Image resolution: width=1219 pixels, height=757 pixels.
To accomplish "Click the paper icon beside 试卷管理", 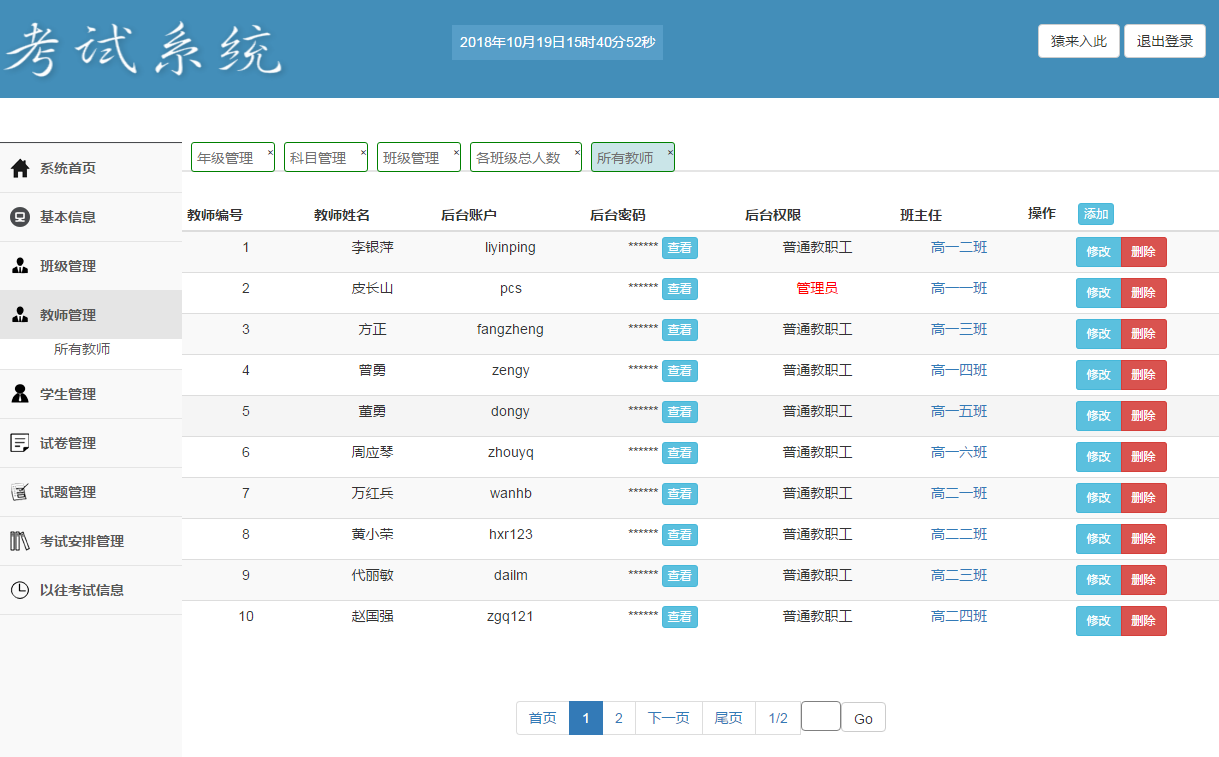I will tap(20, 443).
